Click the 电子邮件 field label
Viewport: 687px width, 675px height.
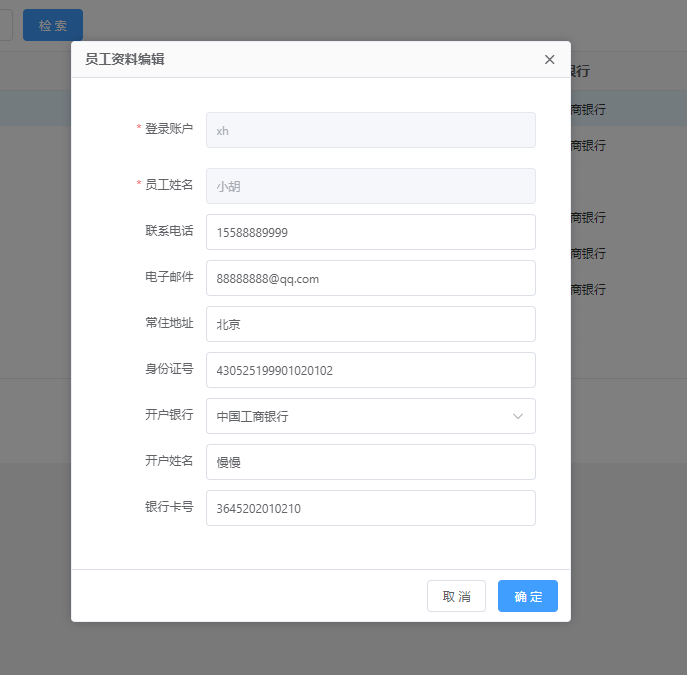pyautogui.click(x=169, y=277)
